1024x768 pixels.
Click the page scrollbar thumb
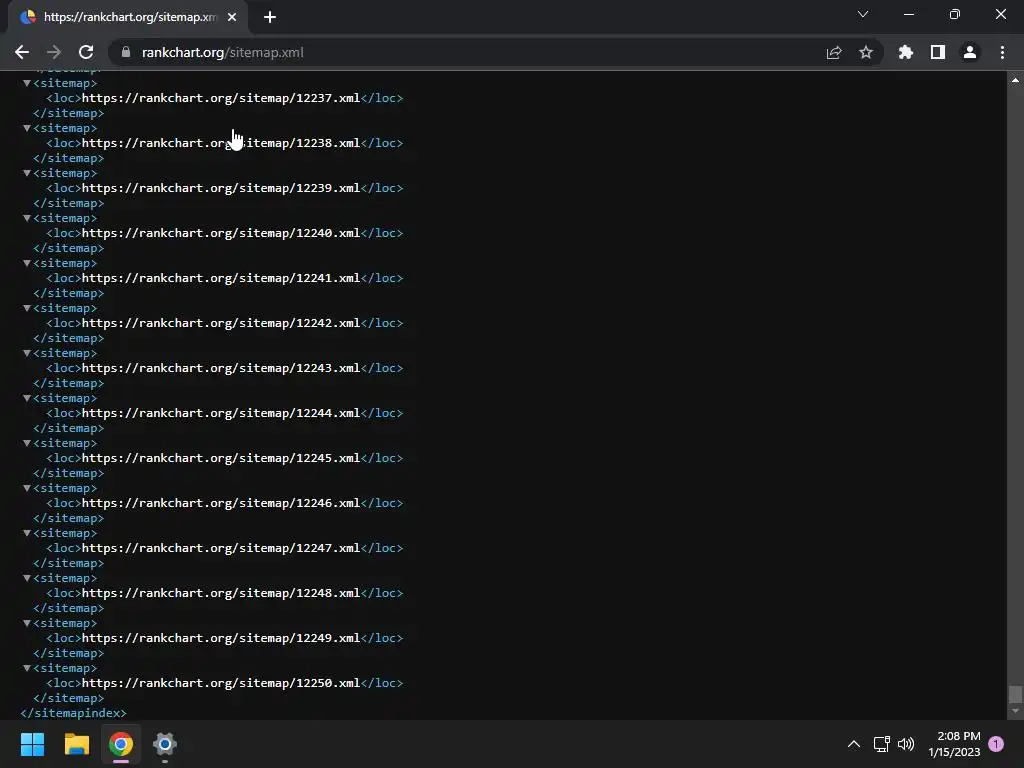tap(1015, 694)
